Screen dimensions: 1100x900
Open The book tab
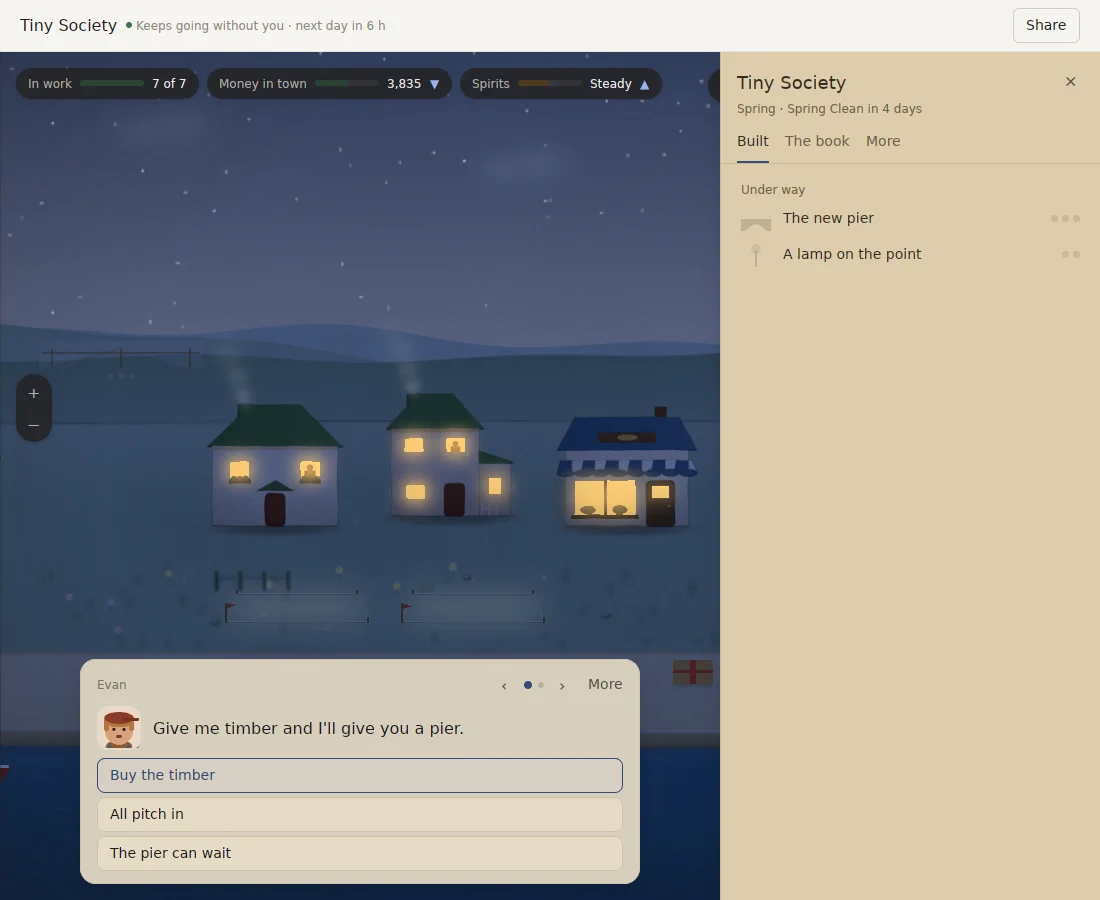817,141
